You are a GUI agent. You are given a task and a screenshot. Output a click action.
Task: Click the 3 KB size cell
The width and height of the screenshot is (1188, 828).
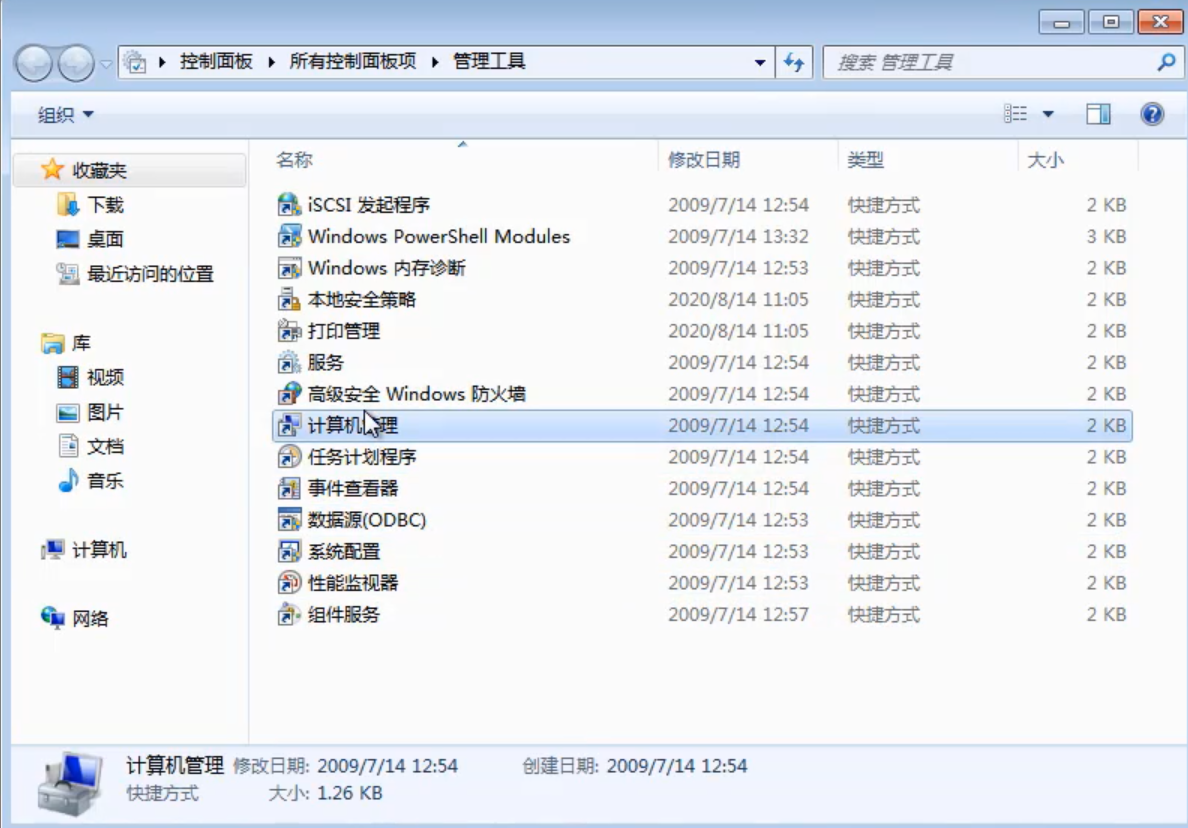[x=1106, y=236]
